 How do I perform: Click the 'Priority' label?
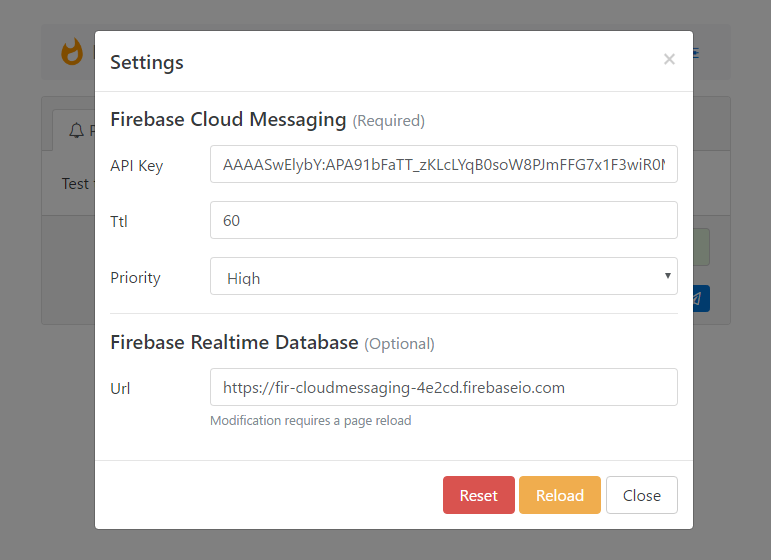pyautogui.click(x=135, y=278)
